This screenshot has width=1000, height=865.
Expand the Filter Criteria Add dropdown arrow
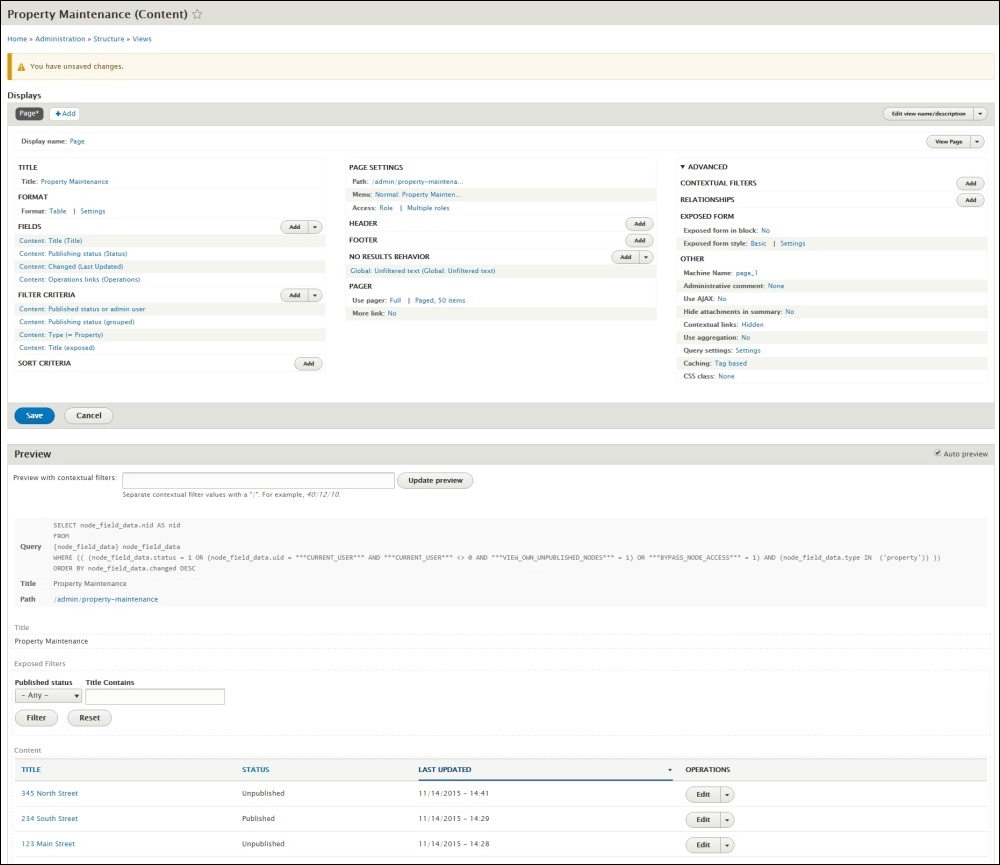point(315,295)
